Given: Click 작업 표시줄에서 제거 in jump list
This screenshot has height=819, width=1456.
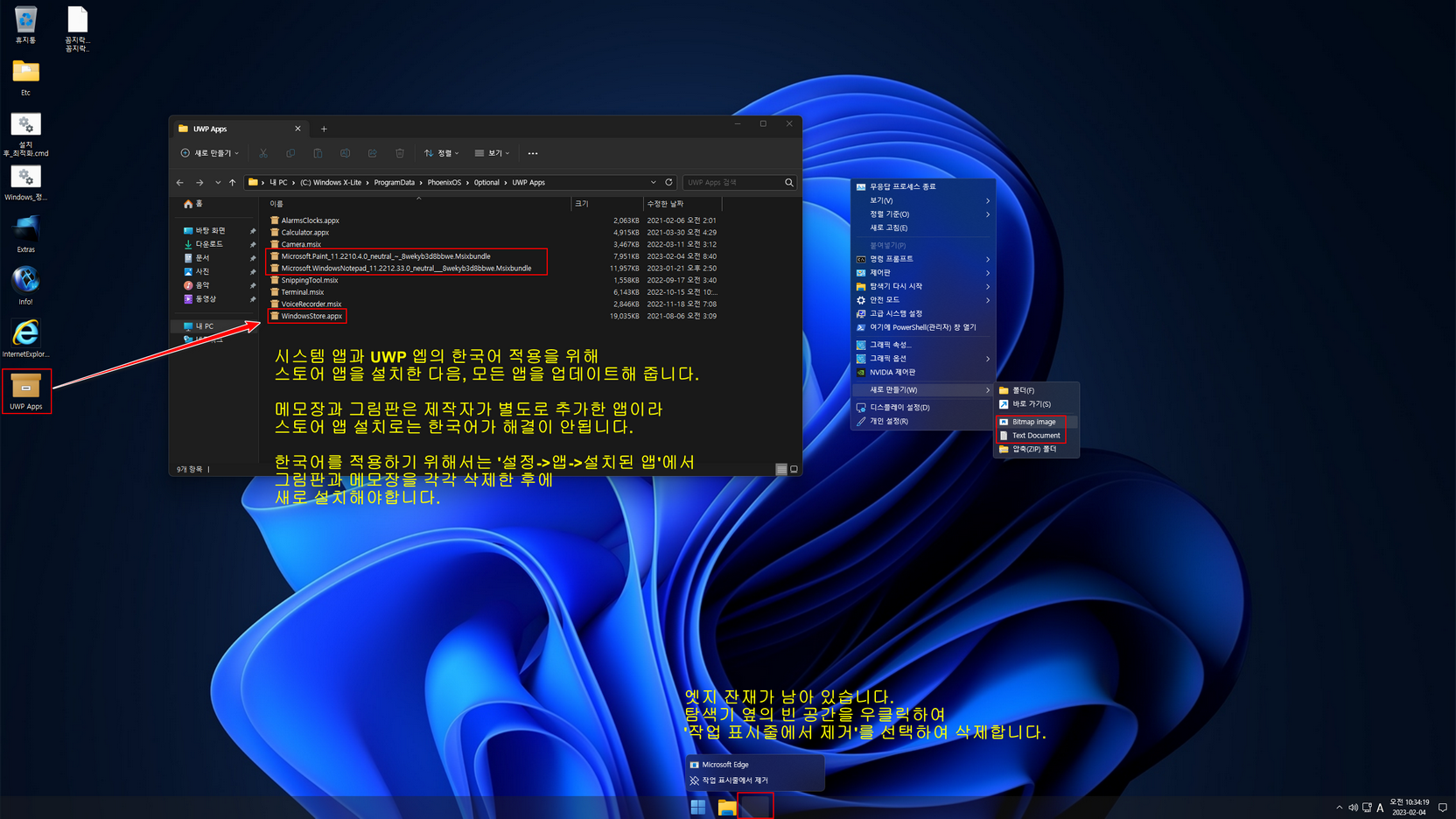Looking at the screenshot, I should [x=754, y=780].
